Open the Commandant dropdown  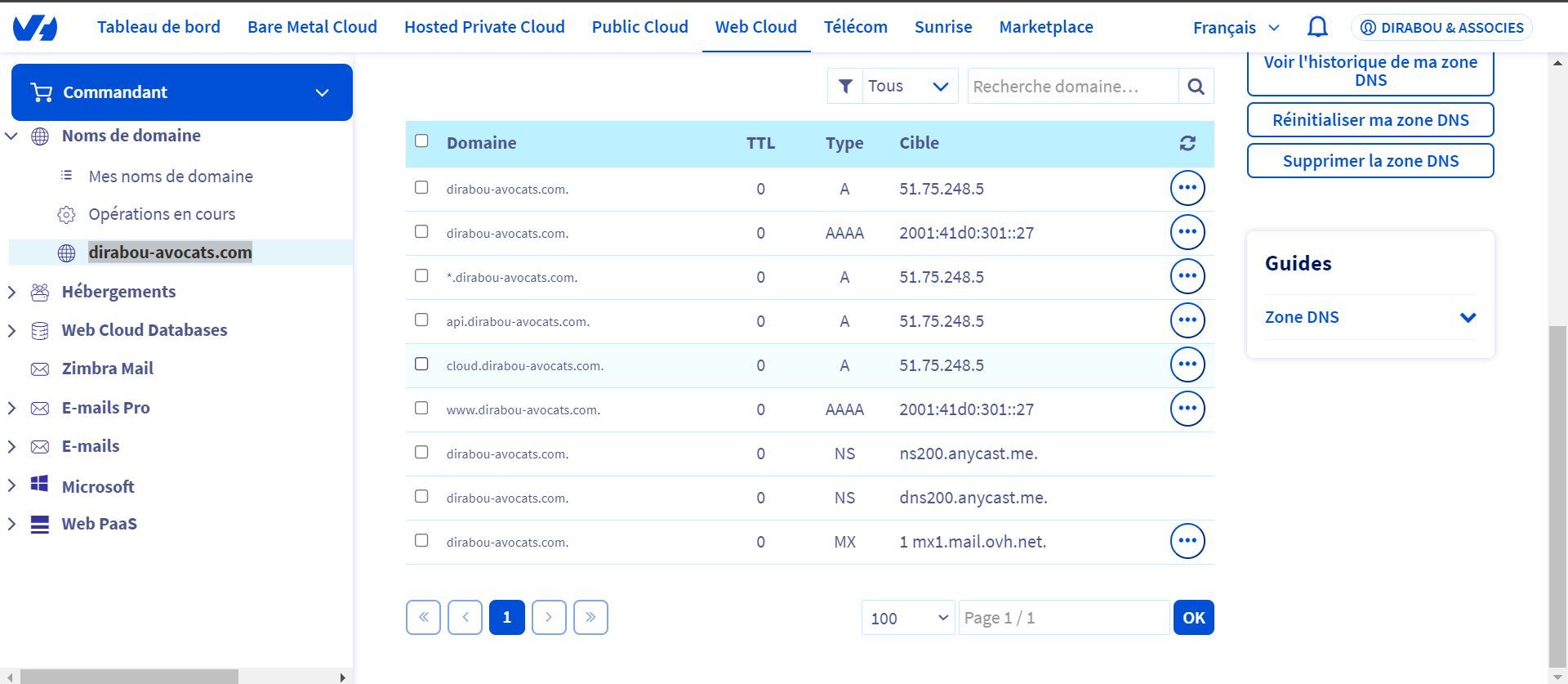182,92
